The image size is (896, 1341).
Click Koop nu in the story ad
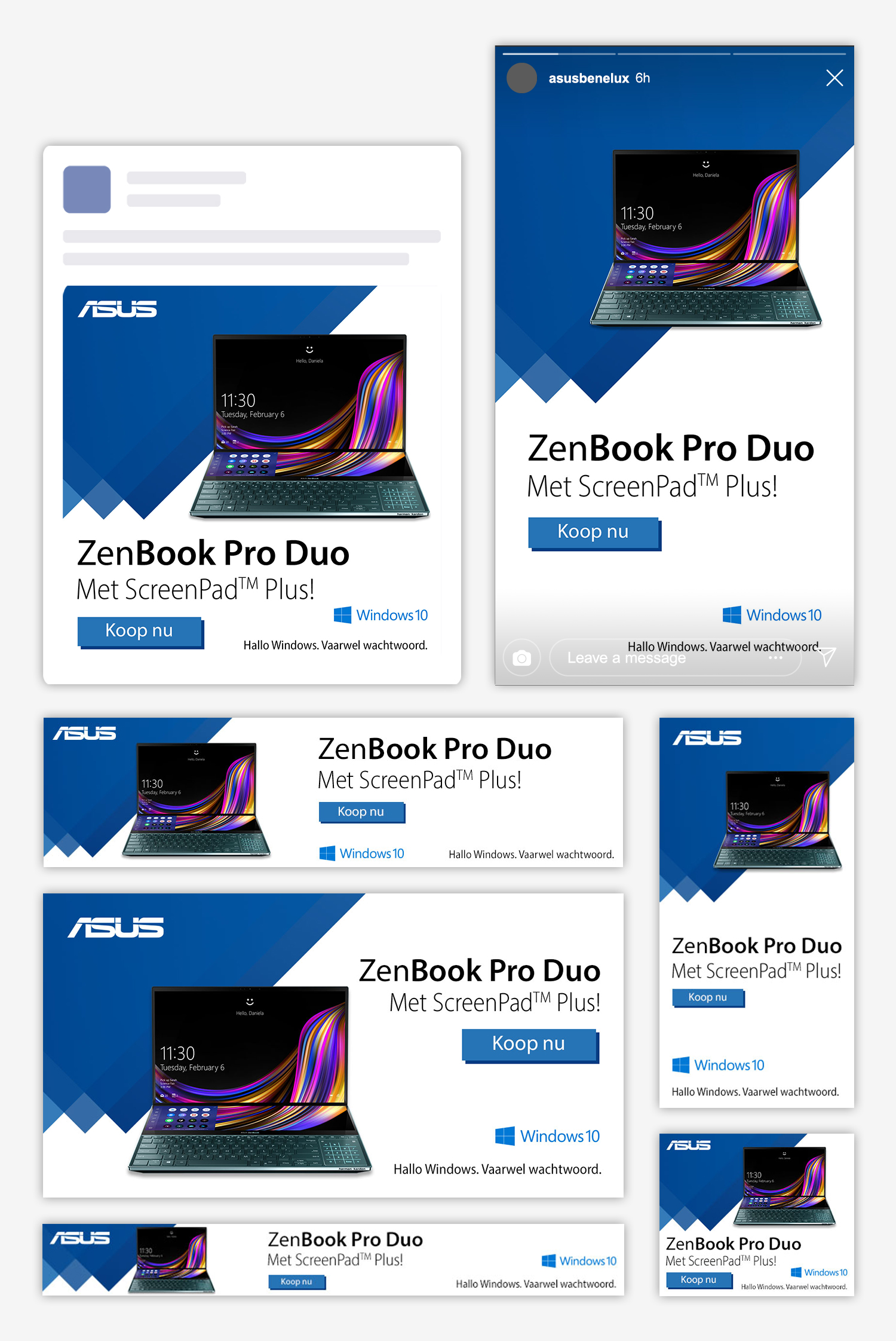point(594,532)
